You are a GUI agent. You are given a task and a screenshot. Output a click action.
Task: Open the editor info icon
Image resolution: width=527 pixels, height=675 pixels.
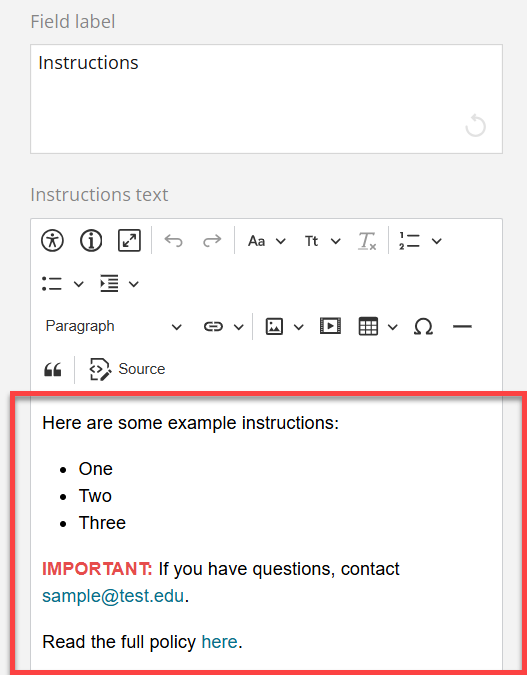91,240
